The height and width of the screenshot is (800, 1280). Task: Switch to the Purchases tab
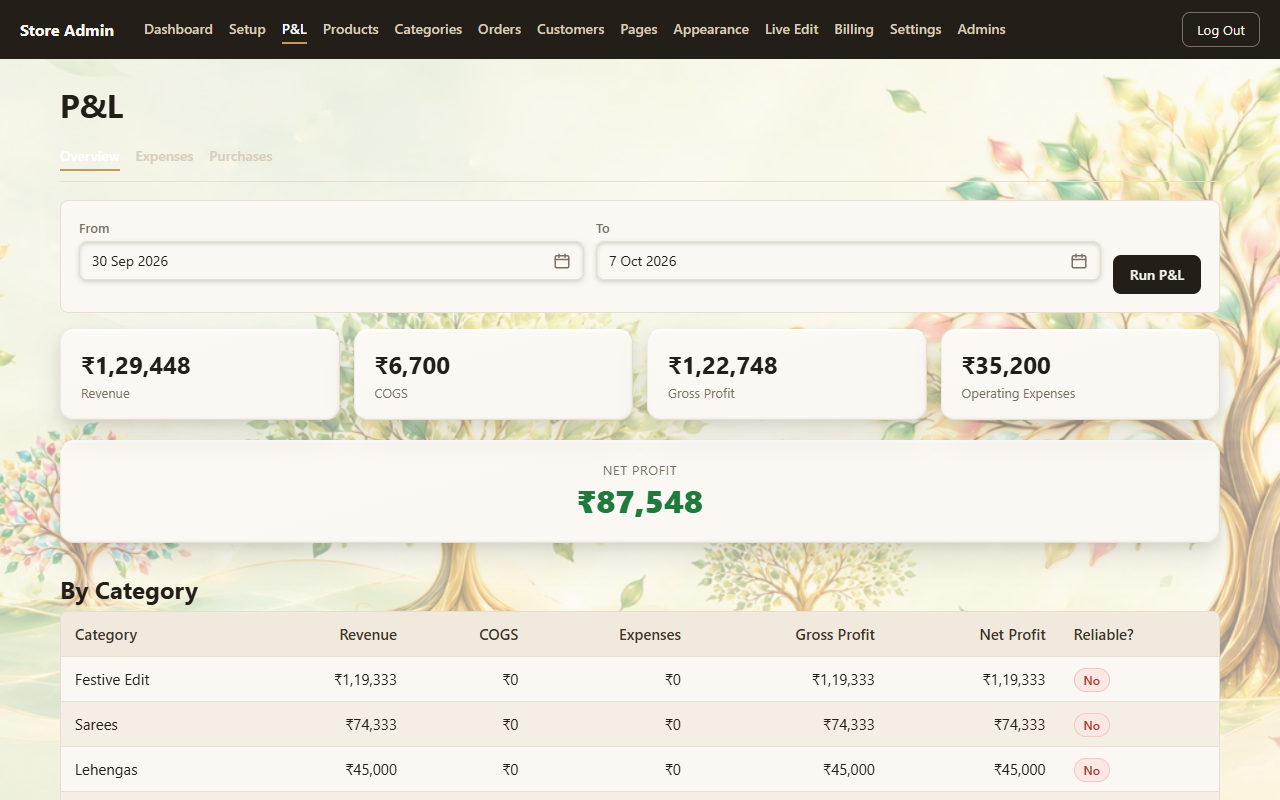[241, 156]
